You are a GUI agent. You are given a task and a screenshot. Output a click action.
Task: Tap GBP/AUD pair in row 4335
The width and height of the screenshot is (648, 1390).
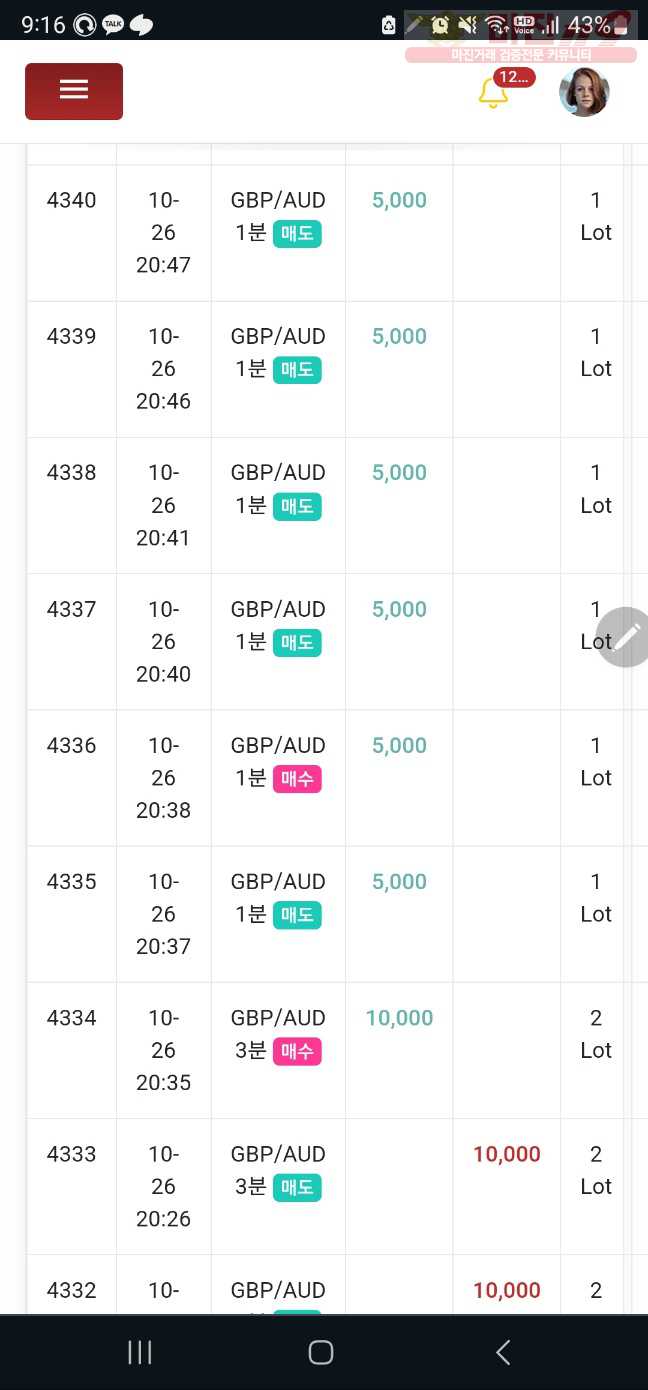click(x=278, y=882)
